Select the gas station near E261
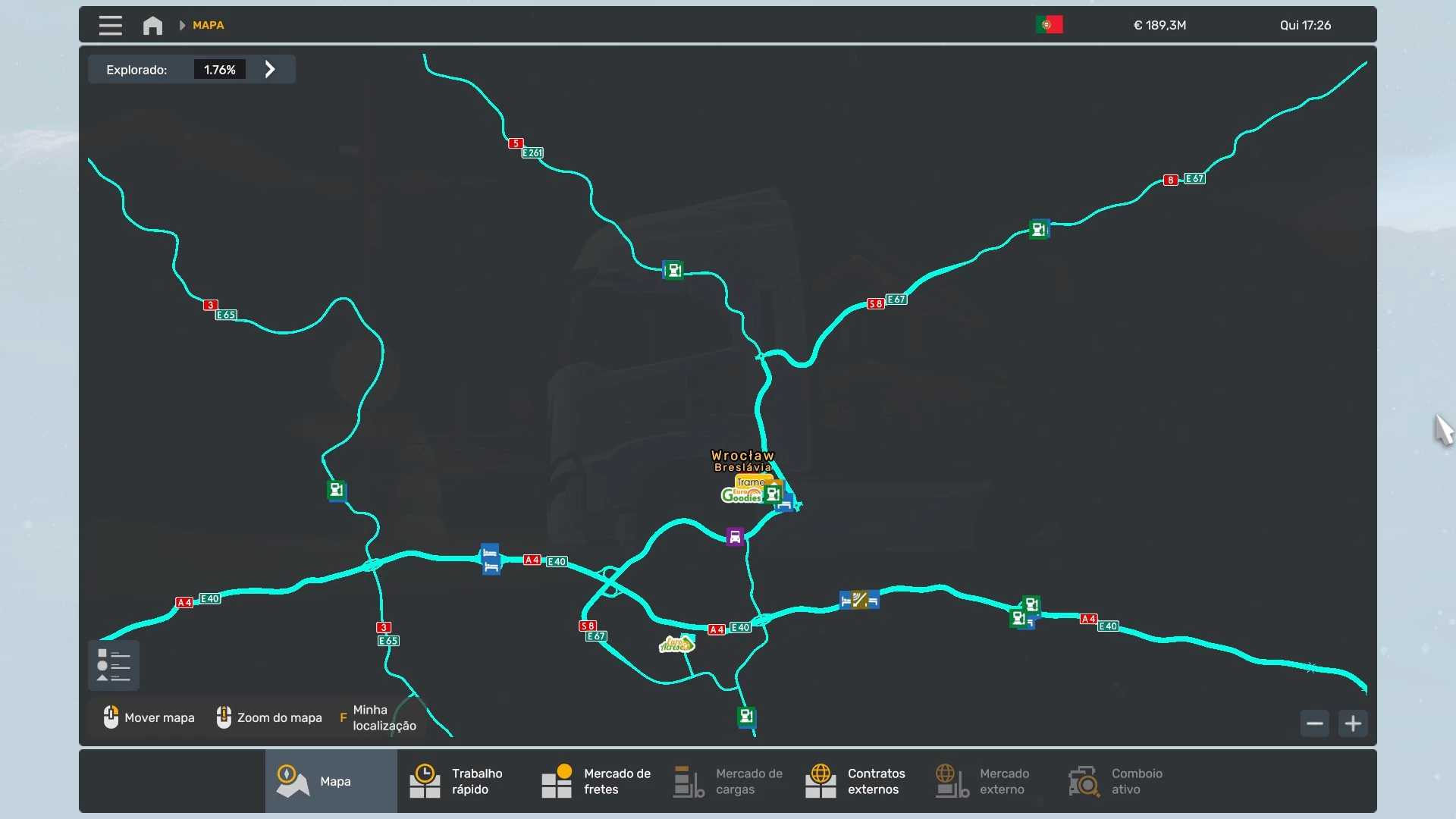The height and width of the screenshot is (819, 1456). 673,270
